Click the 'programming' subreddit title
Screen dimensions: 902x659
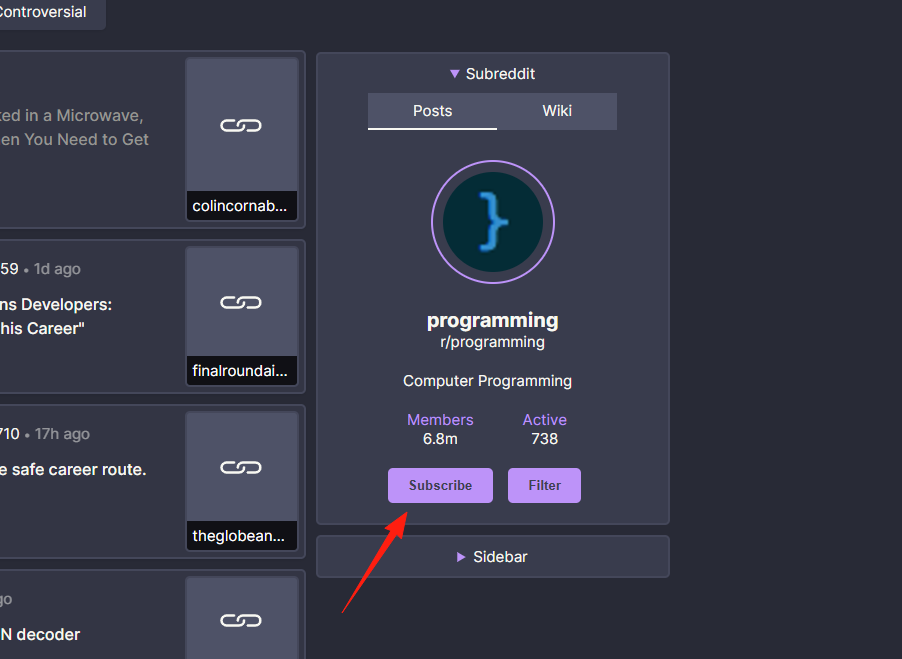(492, 320)
